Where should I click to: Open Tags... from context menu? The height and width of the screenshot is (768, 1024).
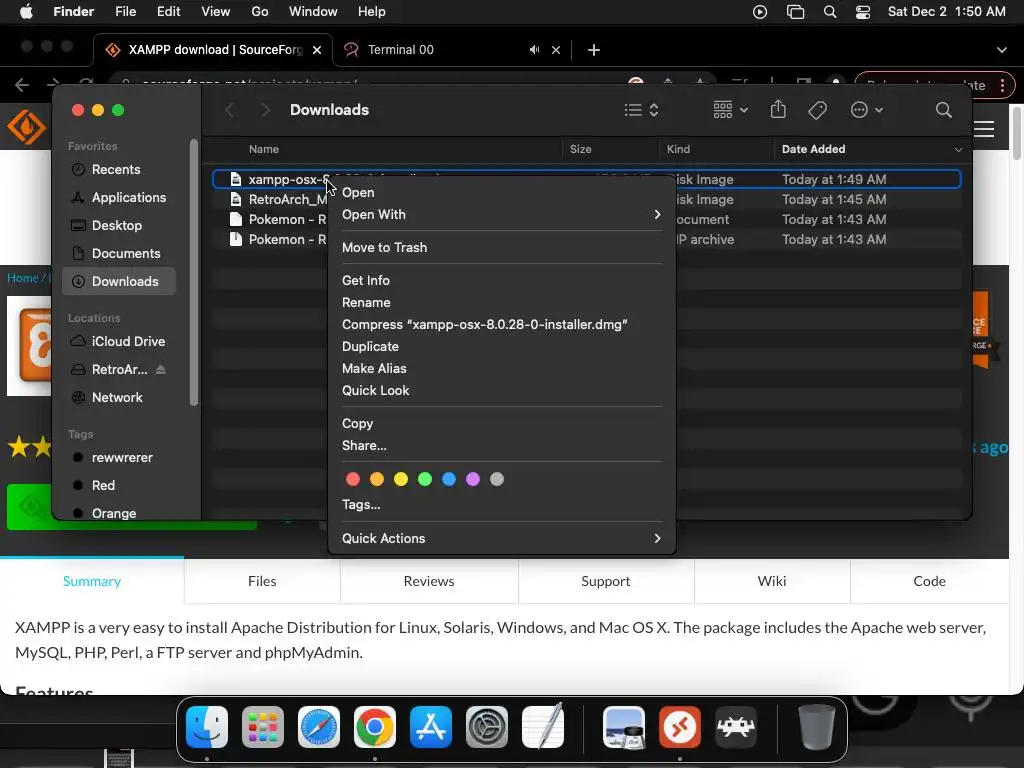click(501, 504)
